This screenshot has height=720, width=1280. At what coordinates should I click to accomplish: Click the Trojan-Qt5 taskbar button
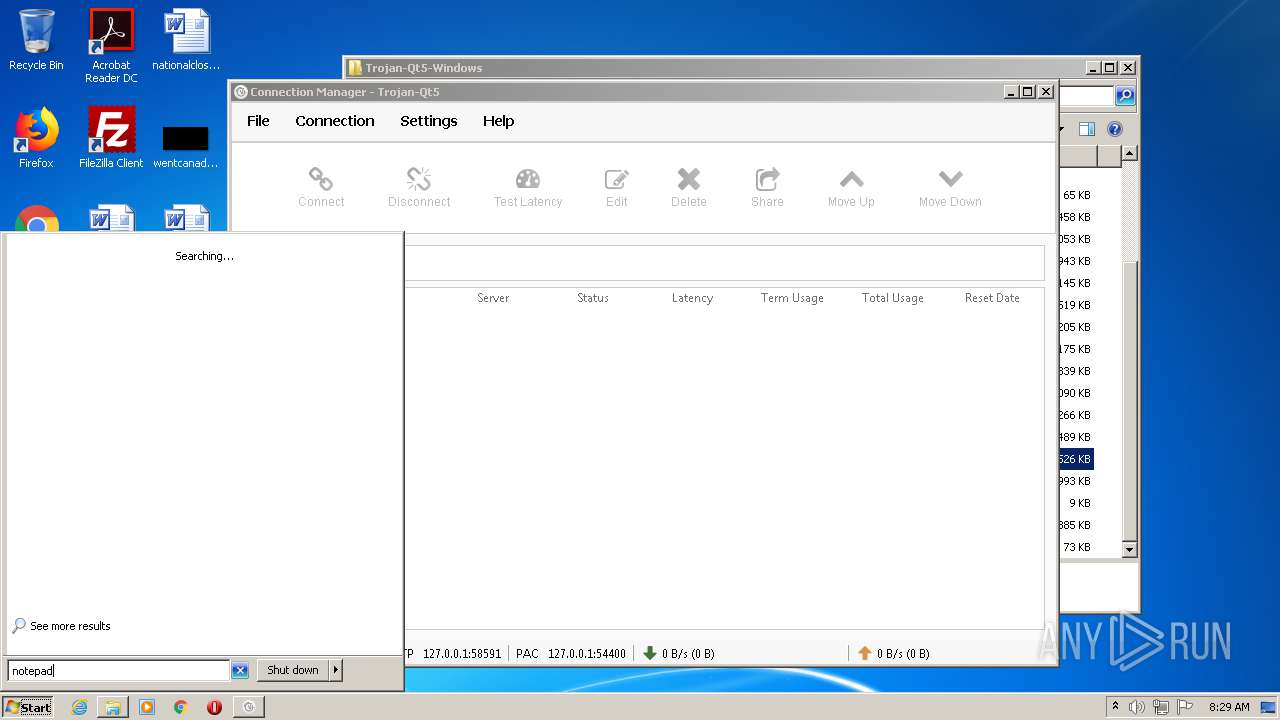249,707
